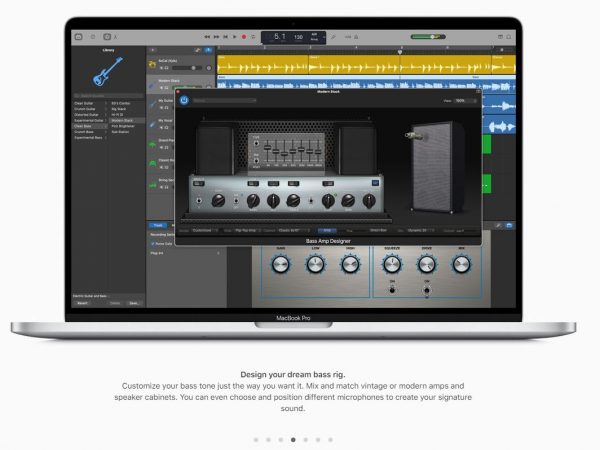The height and width of the screenshot is (450, 600).
Task: Click the Revert button in Library
Action: click(82, 303)
